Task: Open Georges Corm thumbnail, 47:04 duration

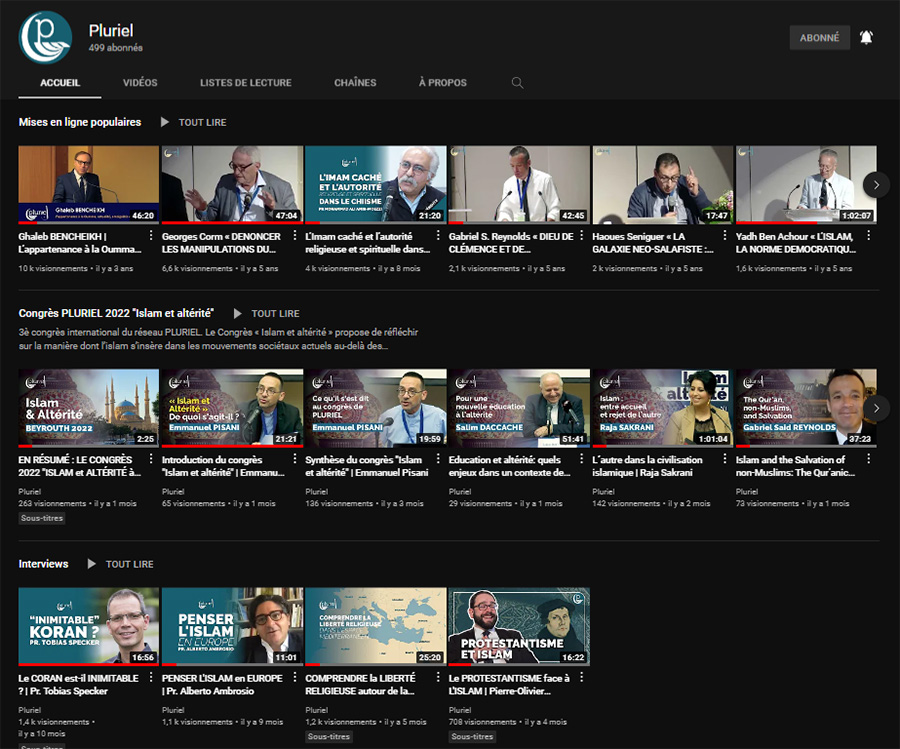Action: point(232,184)
